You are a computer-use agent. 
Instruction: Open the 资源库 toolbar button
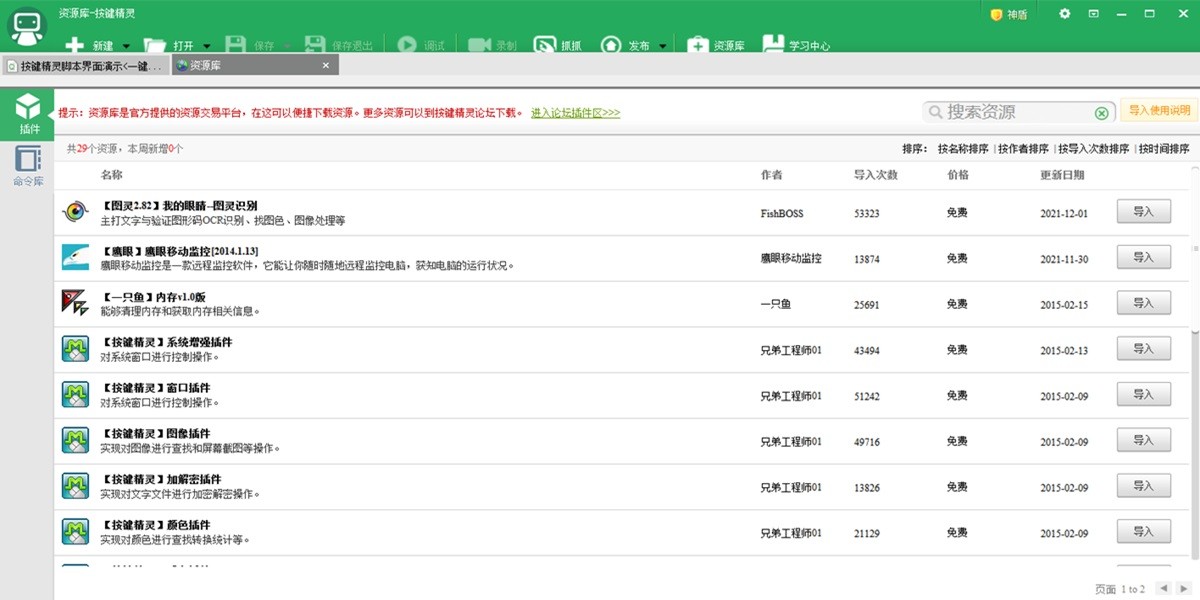click(697, 45)
